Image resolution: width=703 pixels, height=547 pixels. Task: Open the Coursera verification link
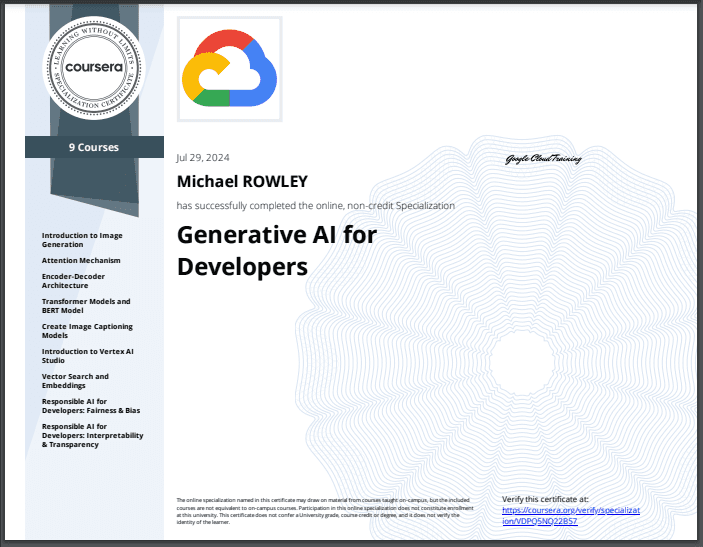(x=571, y=516)
